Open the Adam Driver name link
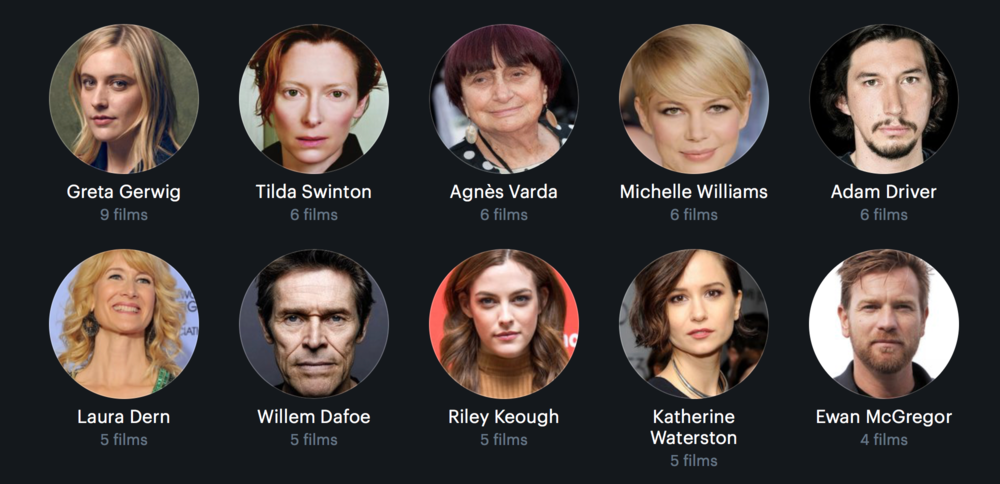 pos(884,192)
